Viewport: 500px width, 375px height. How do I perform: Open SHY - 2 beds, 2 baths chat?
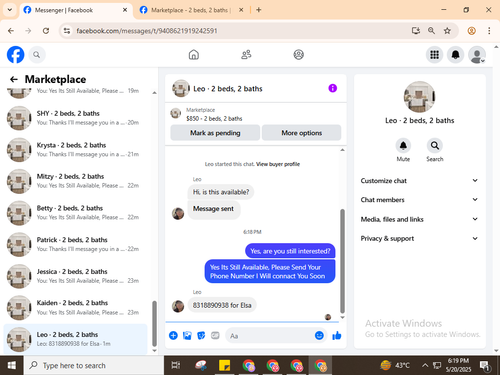click(76, 118)
